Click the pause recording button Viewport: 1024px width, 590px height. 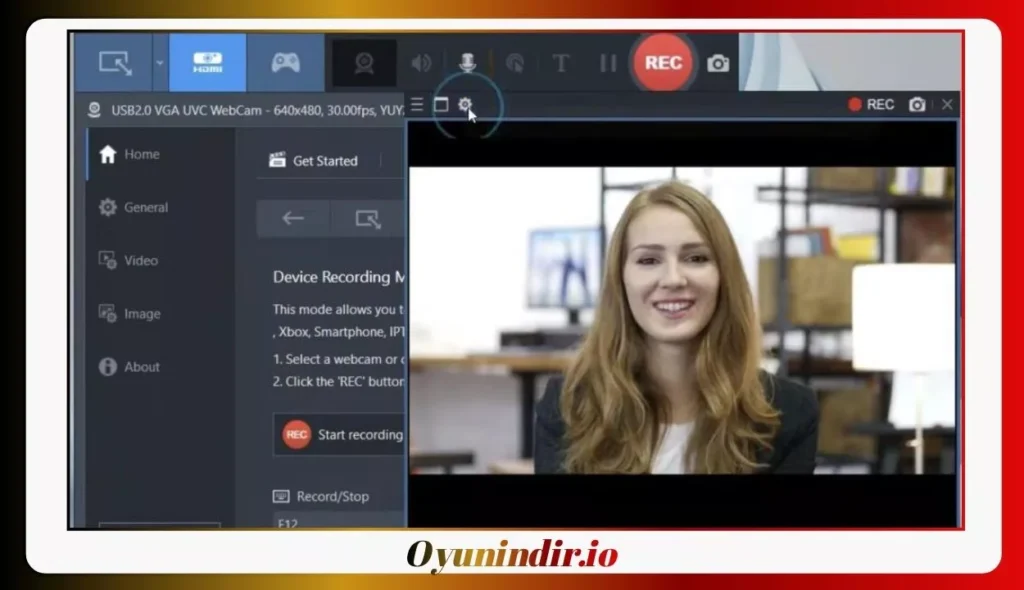pos(608,63)
